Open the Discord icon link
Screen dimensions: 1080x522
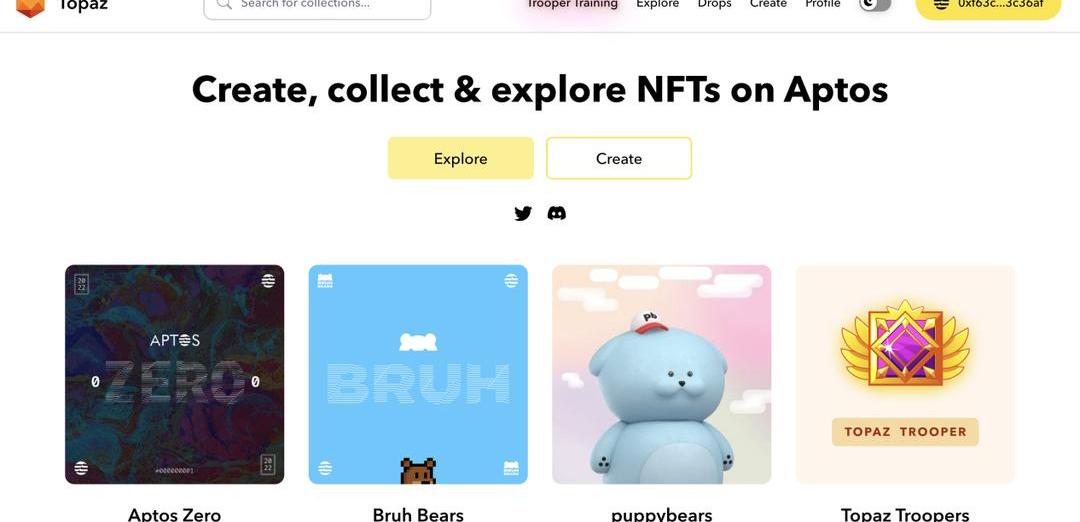pos(557,213)
